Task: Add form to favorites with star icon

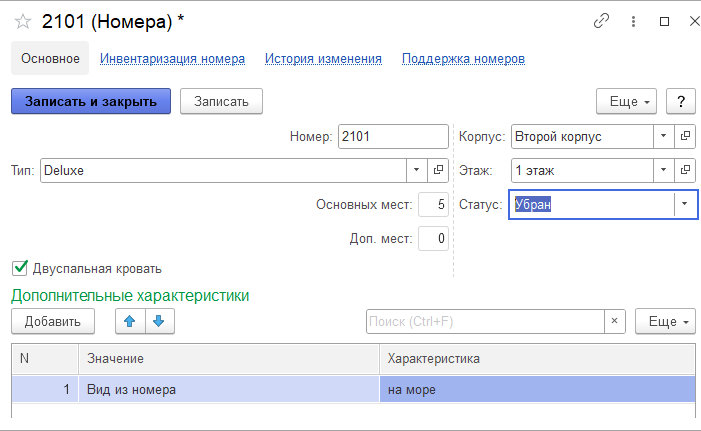Action: coord(22,21)
